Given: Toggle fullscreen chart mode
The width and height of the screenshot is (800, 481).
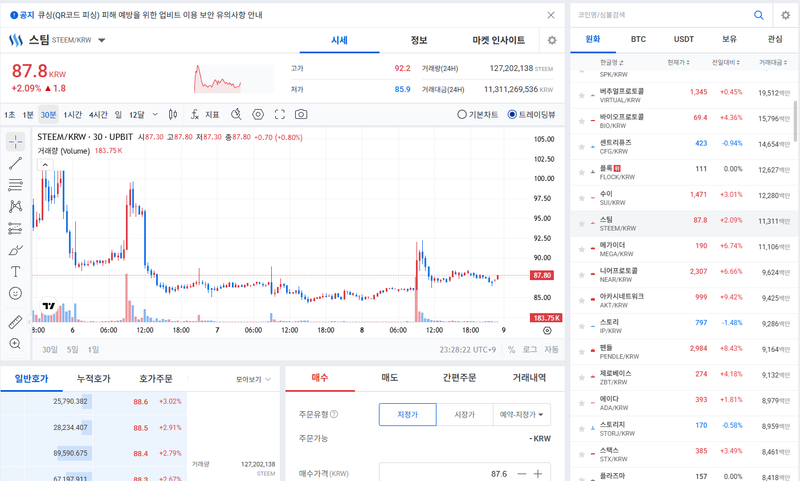Looking at the screenshot, I should click(x=280, y=114).
